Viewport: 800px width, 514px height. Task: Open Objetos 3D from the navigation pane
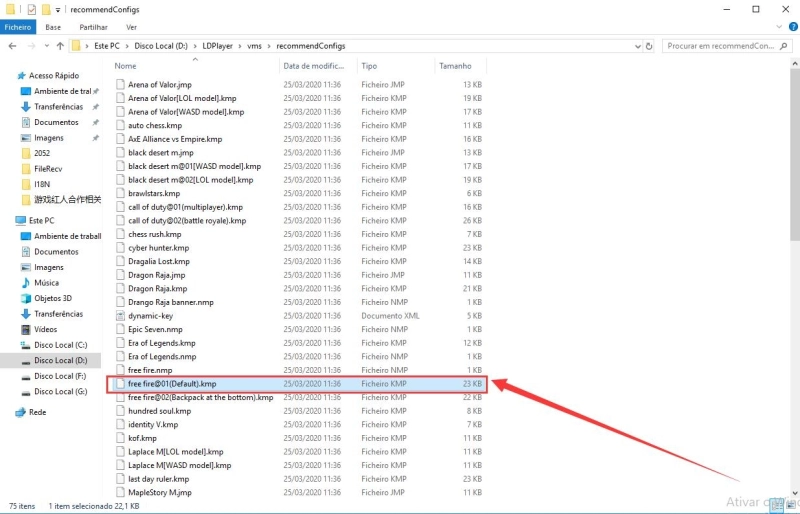coord(53,298)
